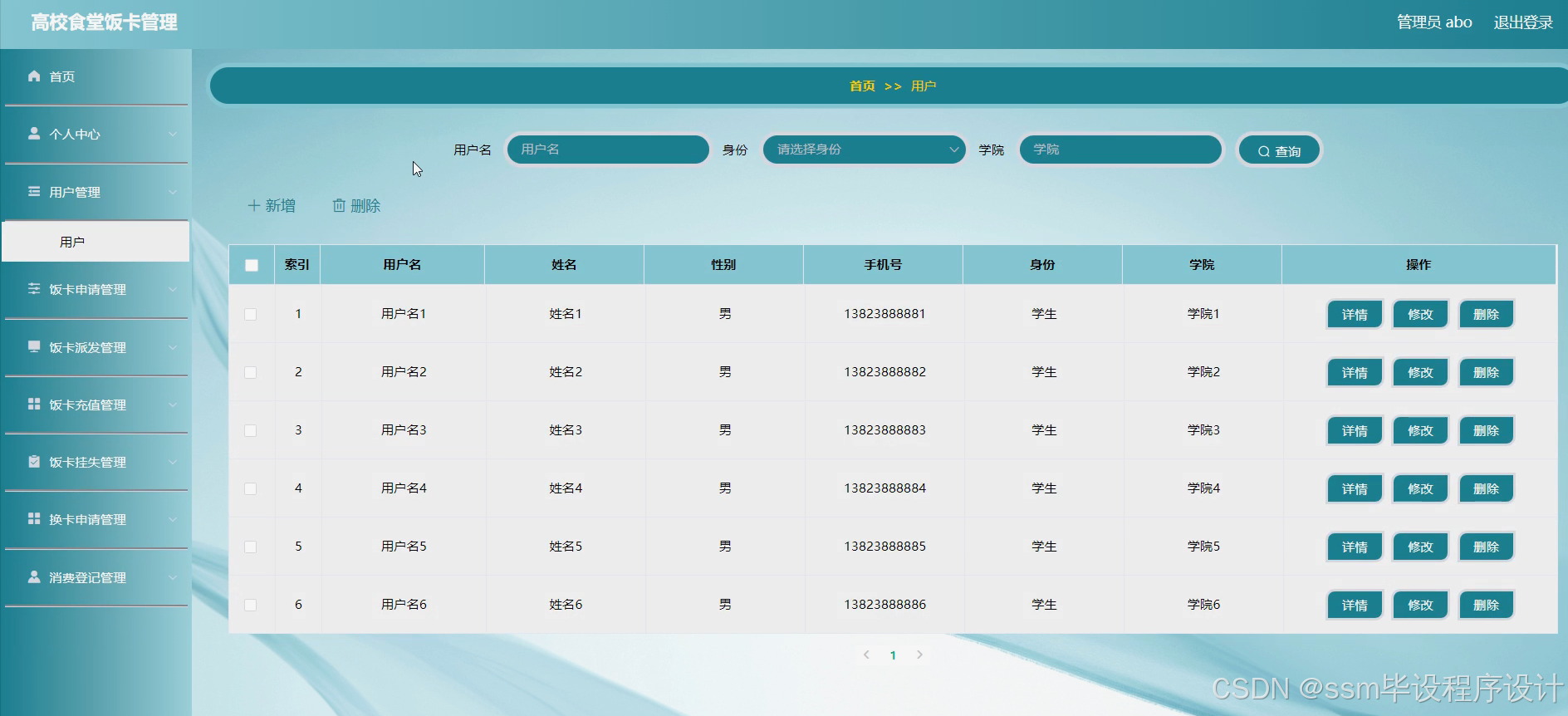Check the row for 用户名5
The image size is (1568, 716).
pos(251,547)
